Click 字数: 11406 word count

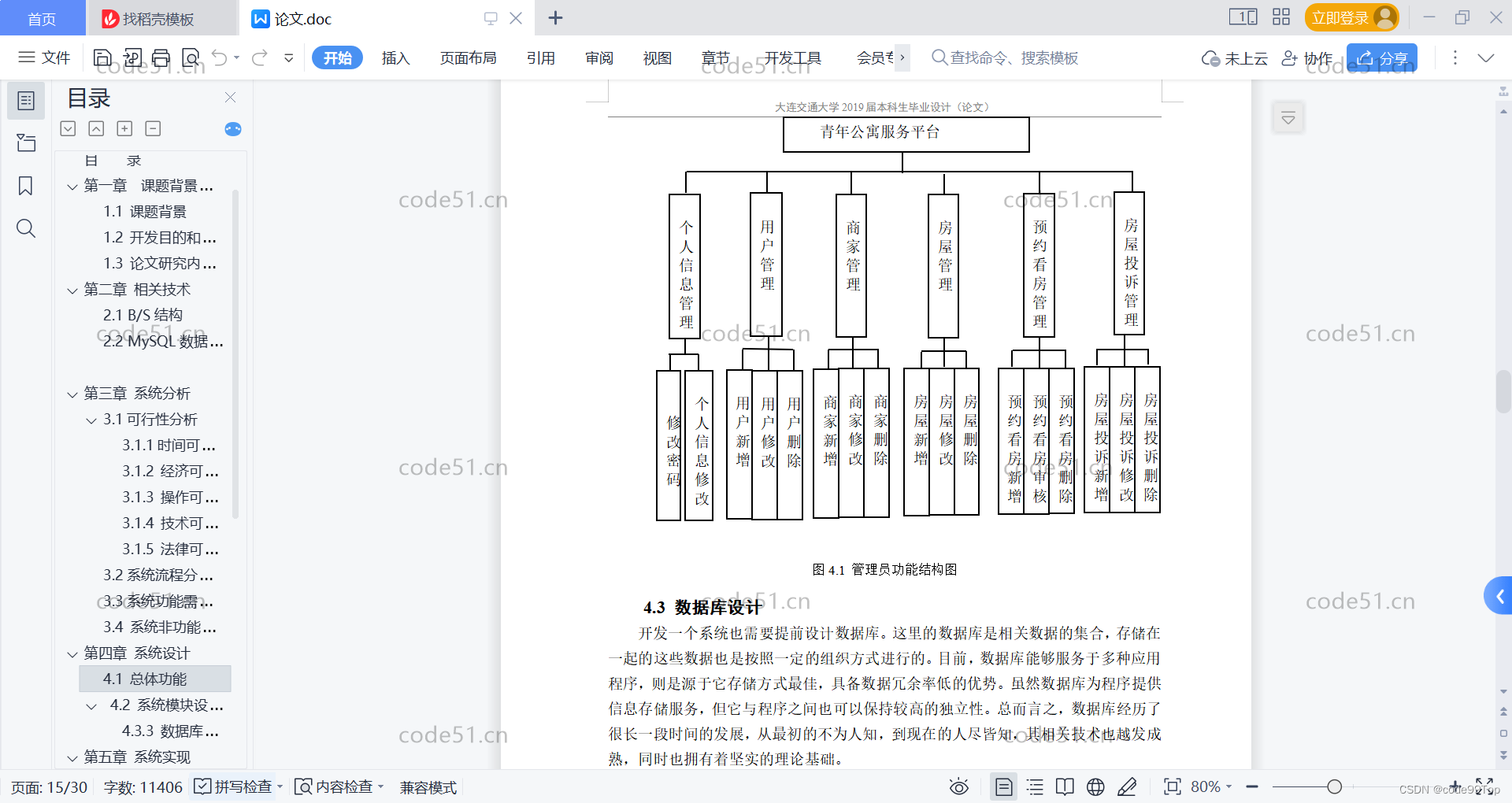(x=143, y=787)
